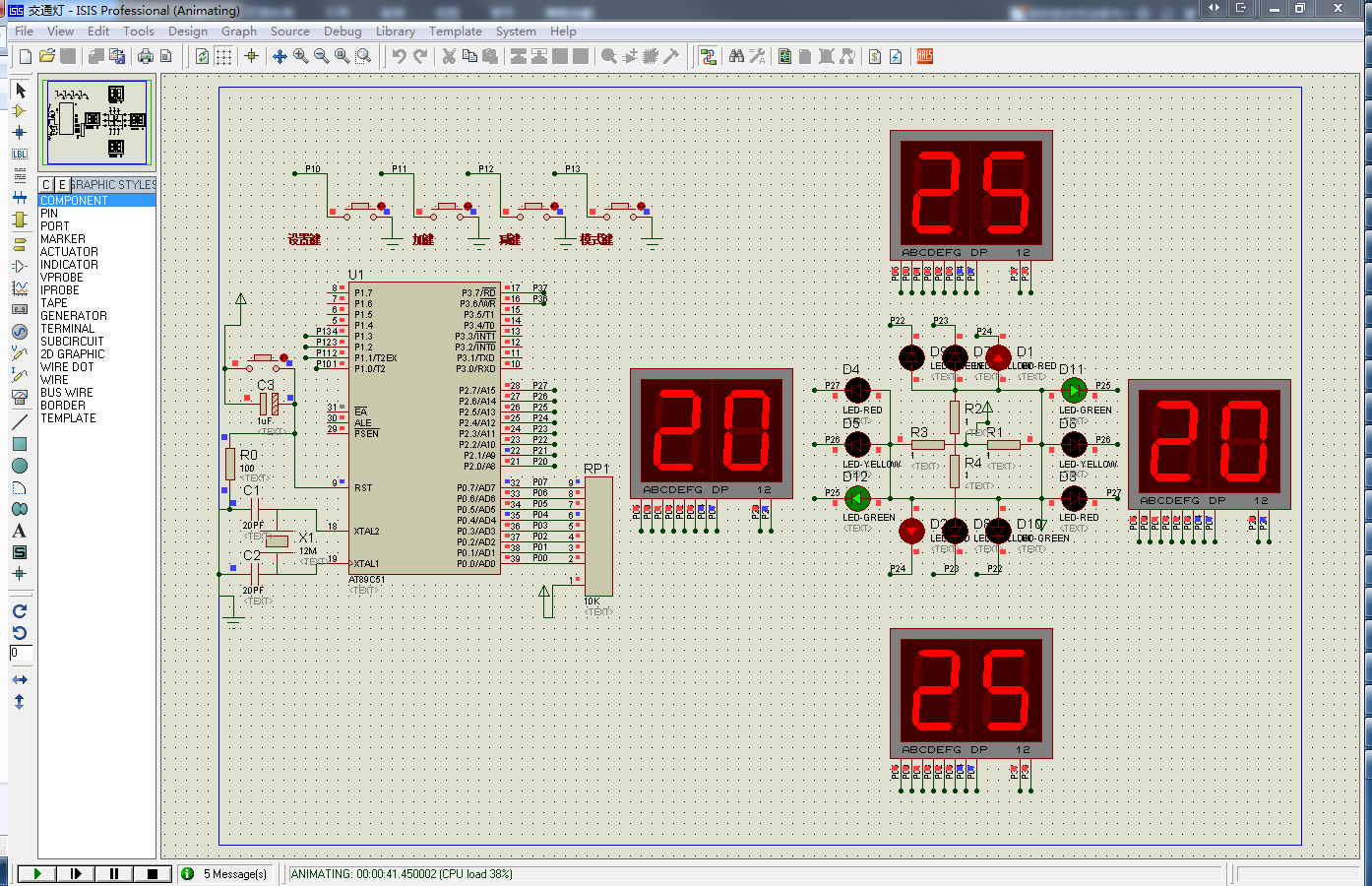Click the Zoom In magnifier icon
The height and width of the screenshot is (886, 1372).
[x=301, y=56]
